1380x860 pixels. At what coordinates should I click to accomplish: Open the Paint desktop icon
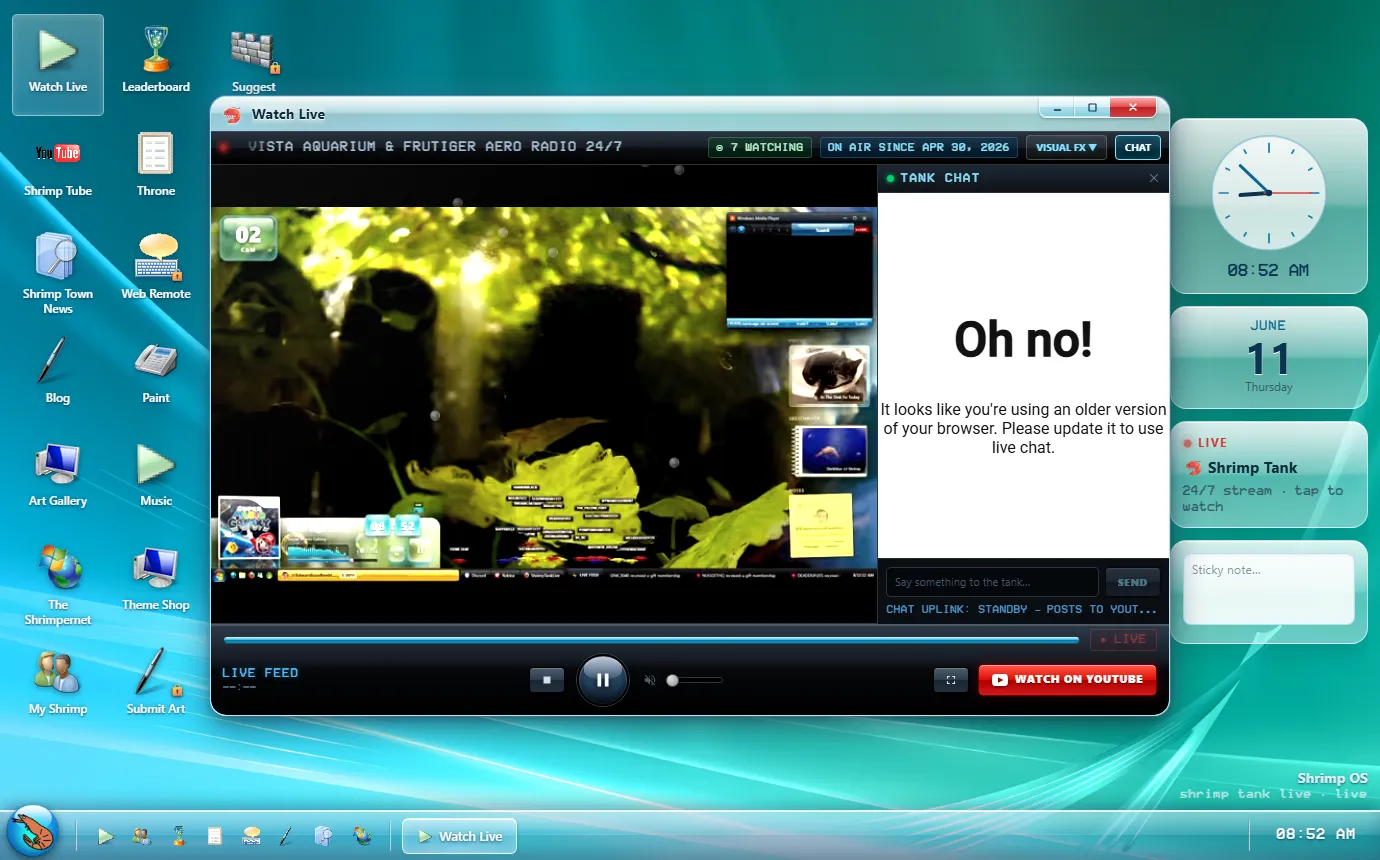[156, 372]
